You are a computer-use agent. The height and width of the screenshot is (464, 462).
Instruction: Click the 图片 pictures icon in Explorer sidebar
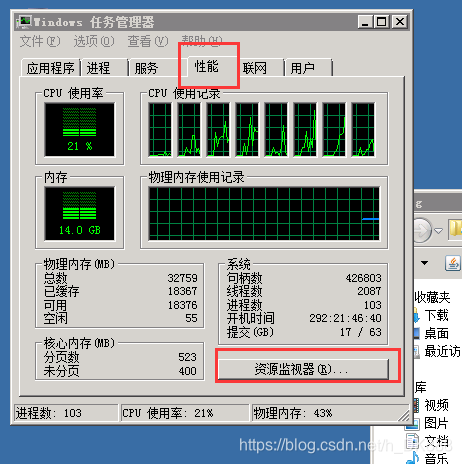[412, 424]
